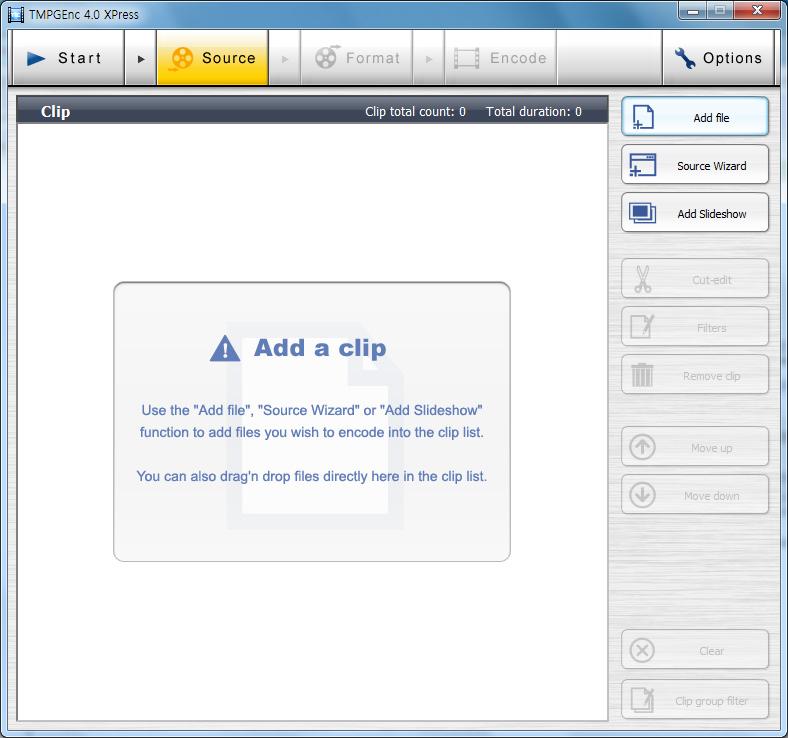
Task: Click the filmstrip Encode icon
Action: 466,58
